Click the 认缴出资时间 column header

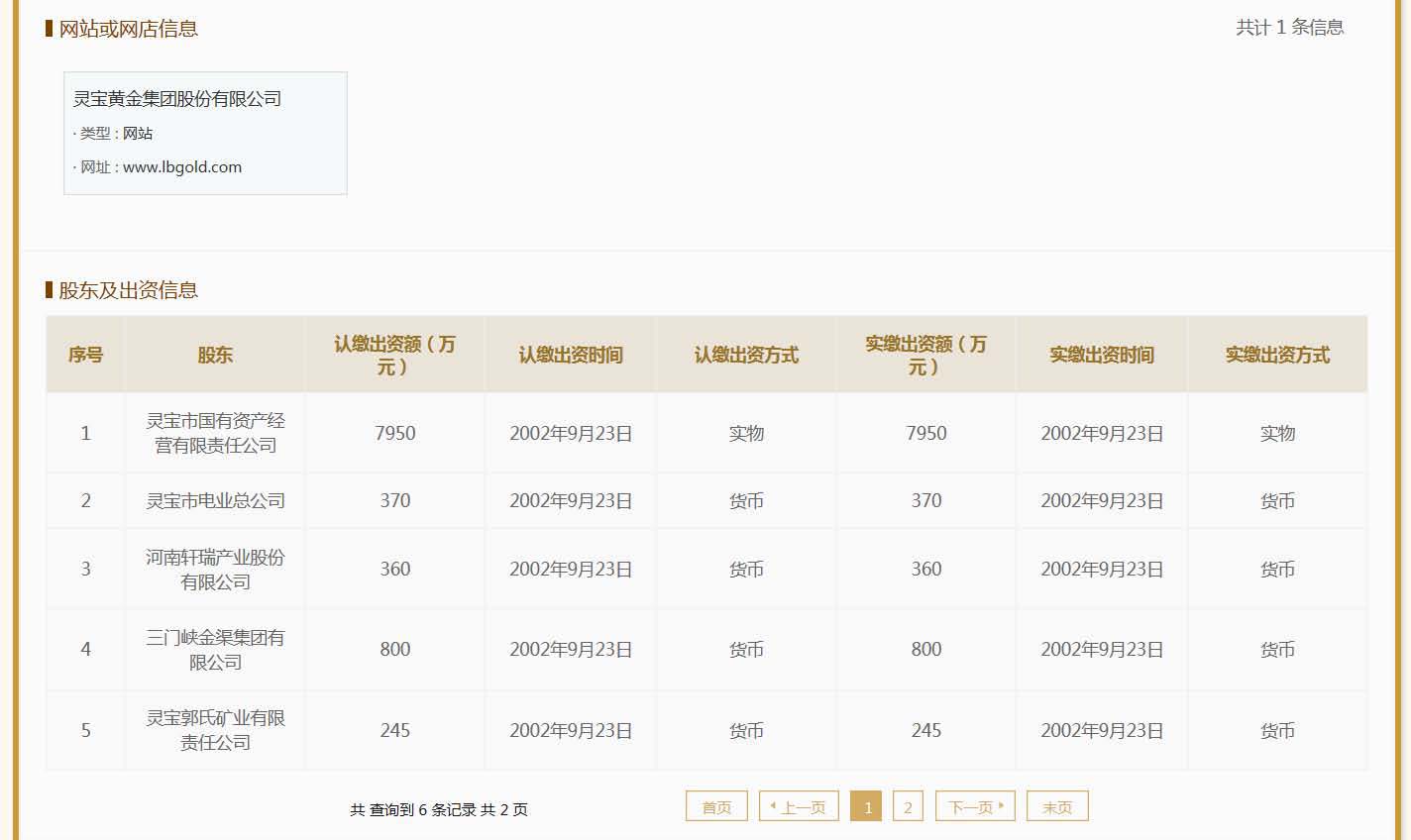click(x=571, y=355)
